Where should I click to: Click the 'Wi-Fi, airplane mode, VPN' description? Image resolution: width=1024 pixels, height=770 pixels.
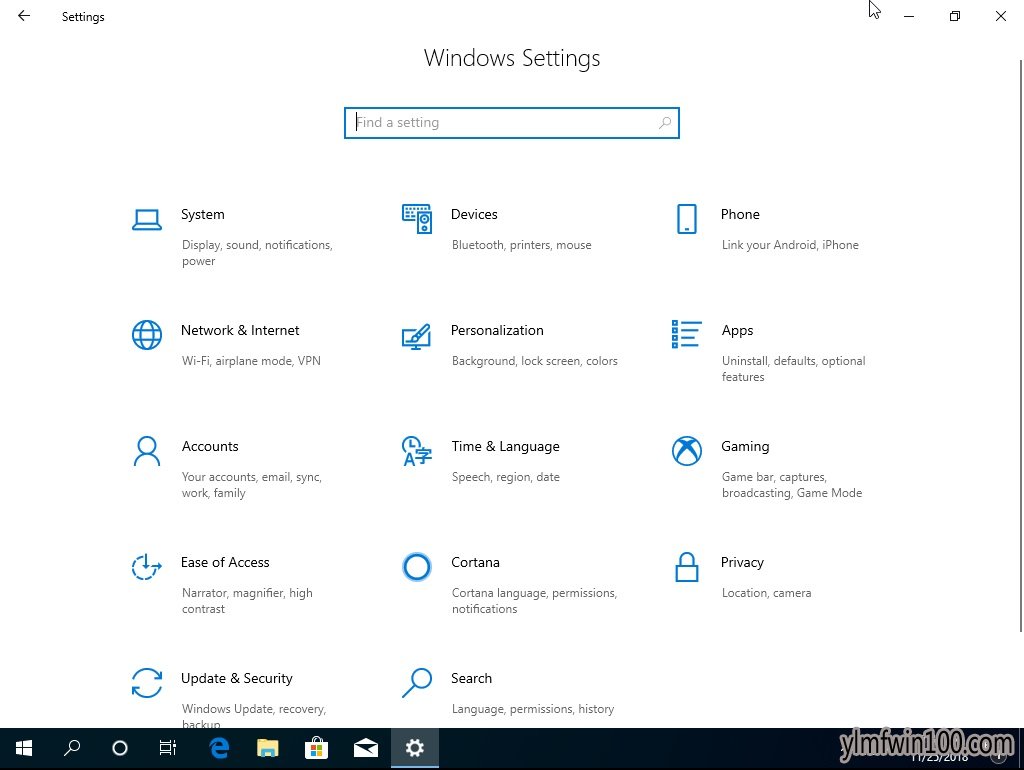251,361
